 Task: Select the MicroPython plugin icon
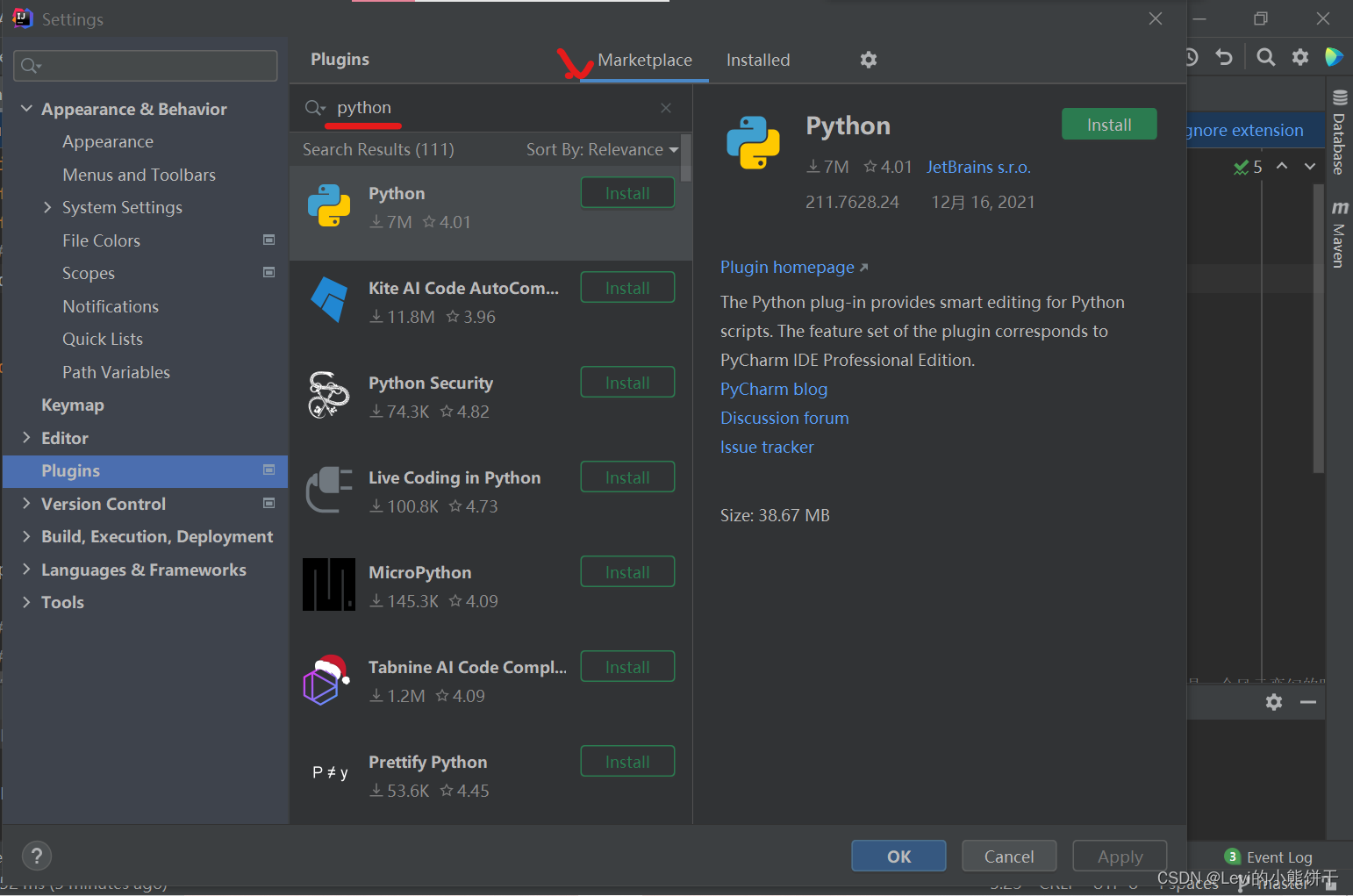tap(329, 584)
